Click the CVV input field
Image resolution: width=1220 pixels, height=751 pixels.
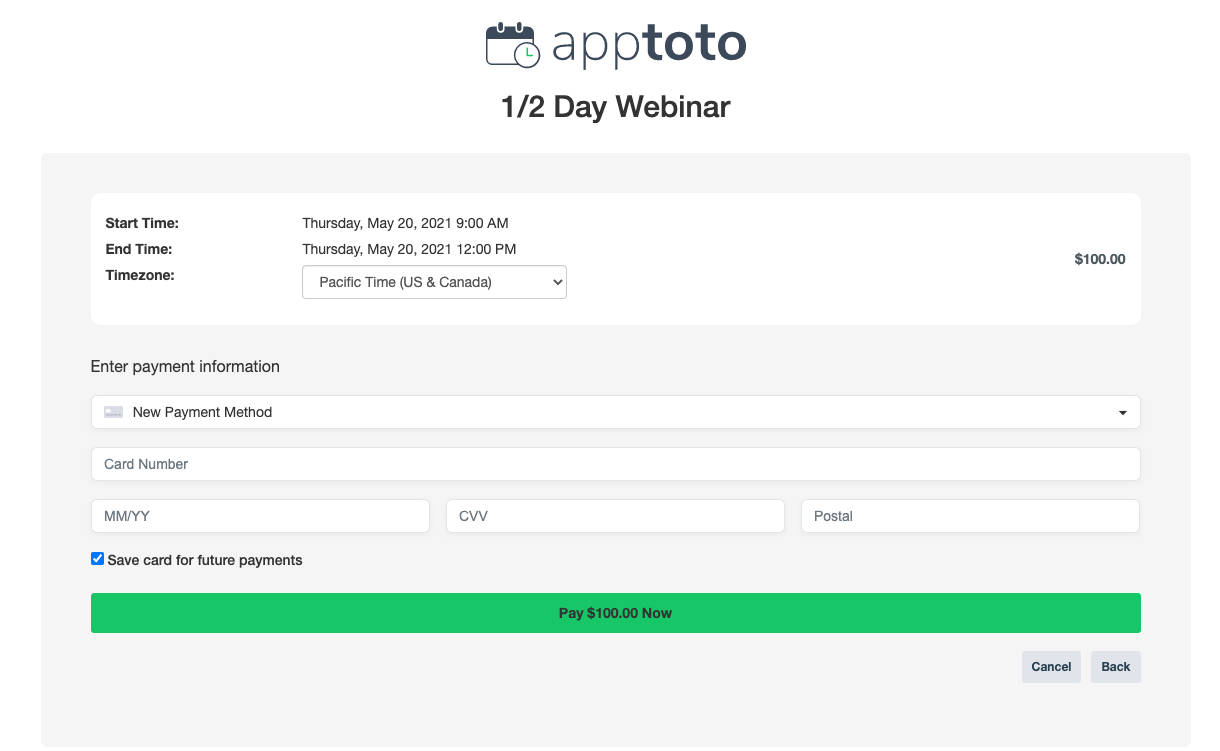(x=615, y=516)
